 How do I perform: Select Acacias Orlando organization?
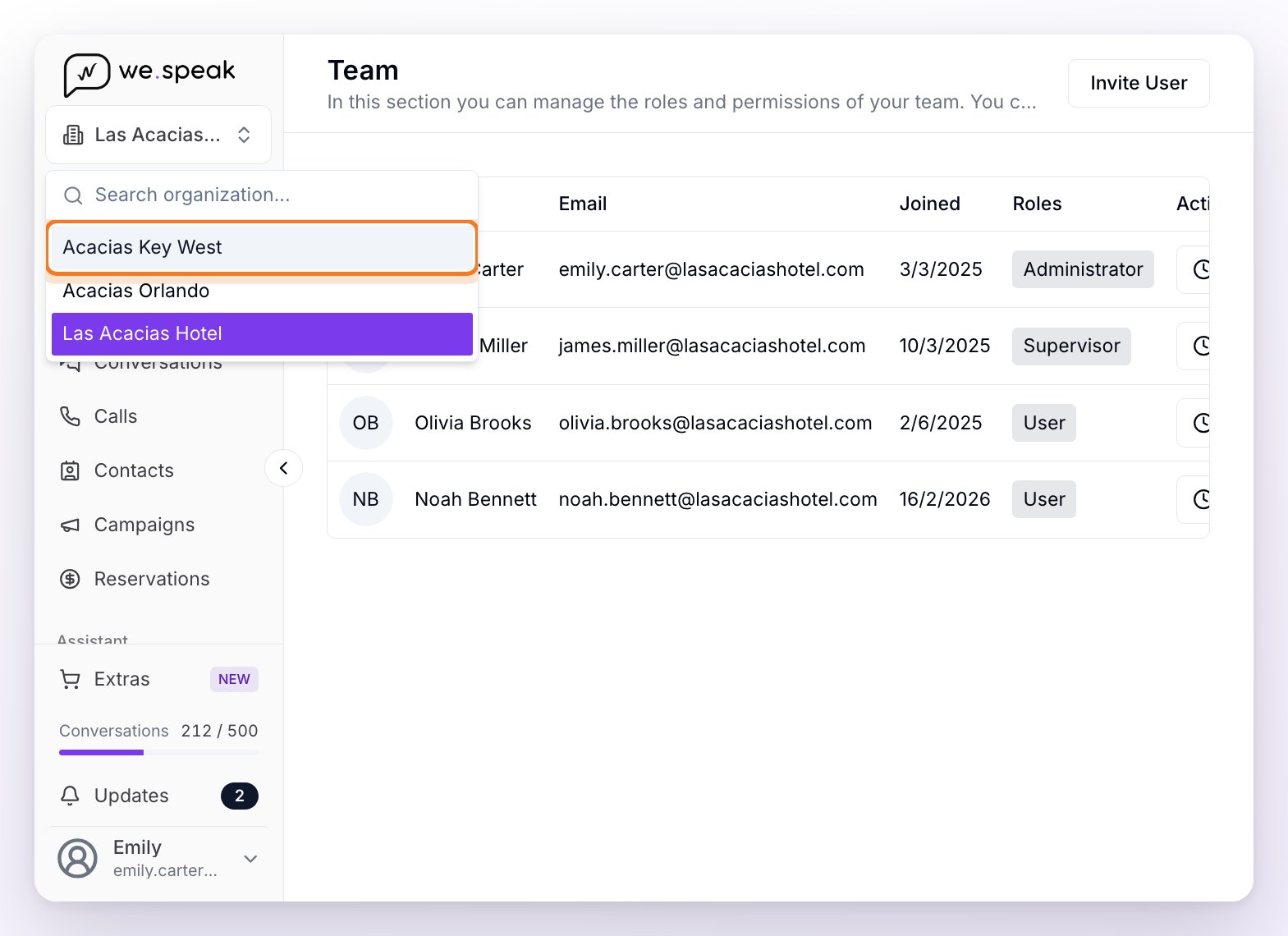[x=262, y=291]
